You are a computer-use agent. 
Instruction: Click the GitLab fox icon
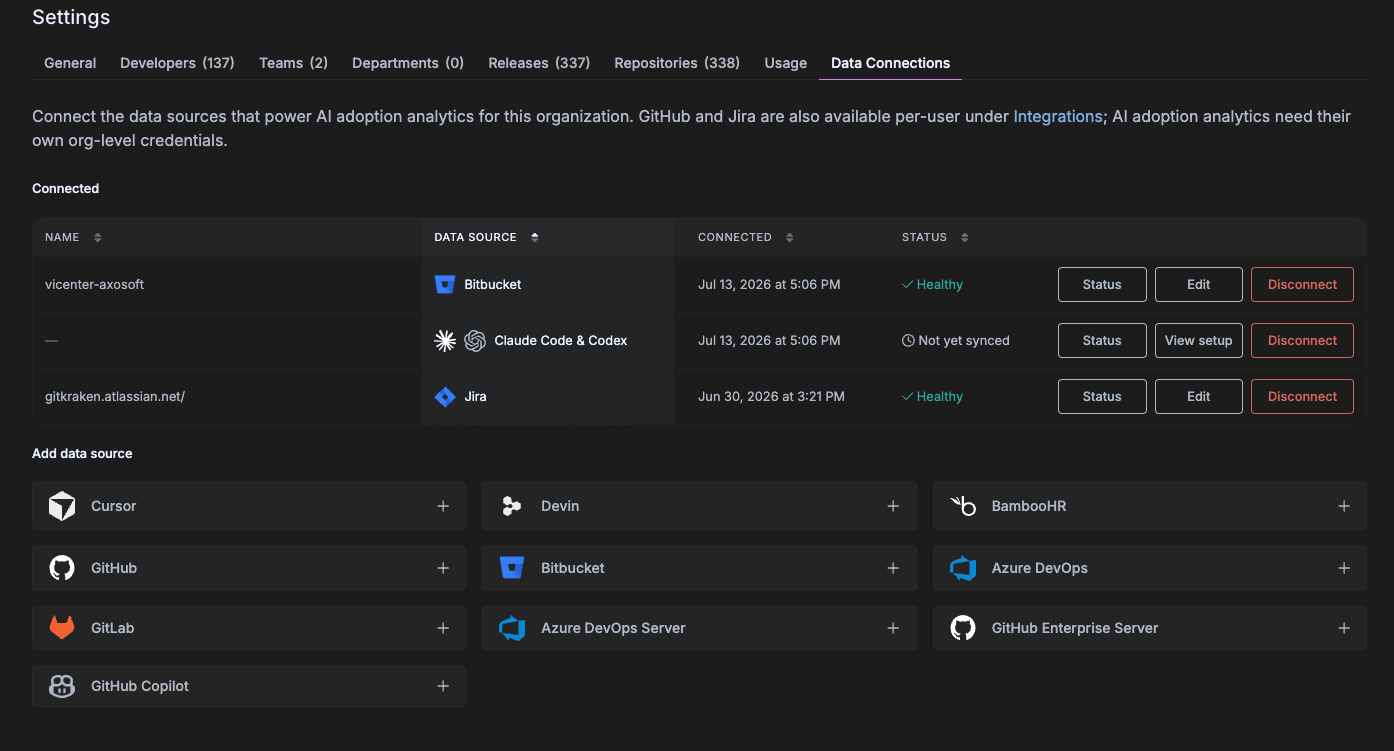click(62, 628)
